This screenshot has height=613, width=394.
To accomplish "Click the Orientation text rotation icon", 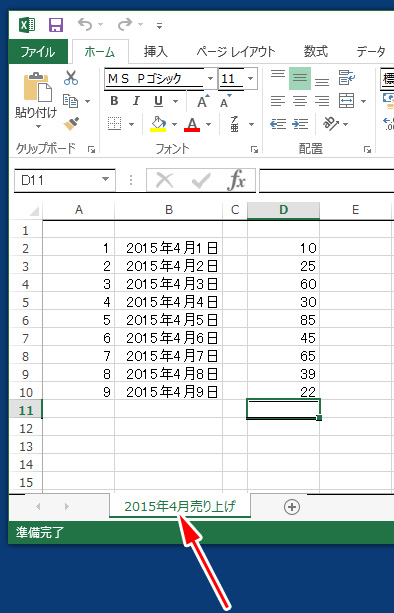I will click(x=330, y=124).
